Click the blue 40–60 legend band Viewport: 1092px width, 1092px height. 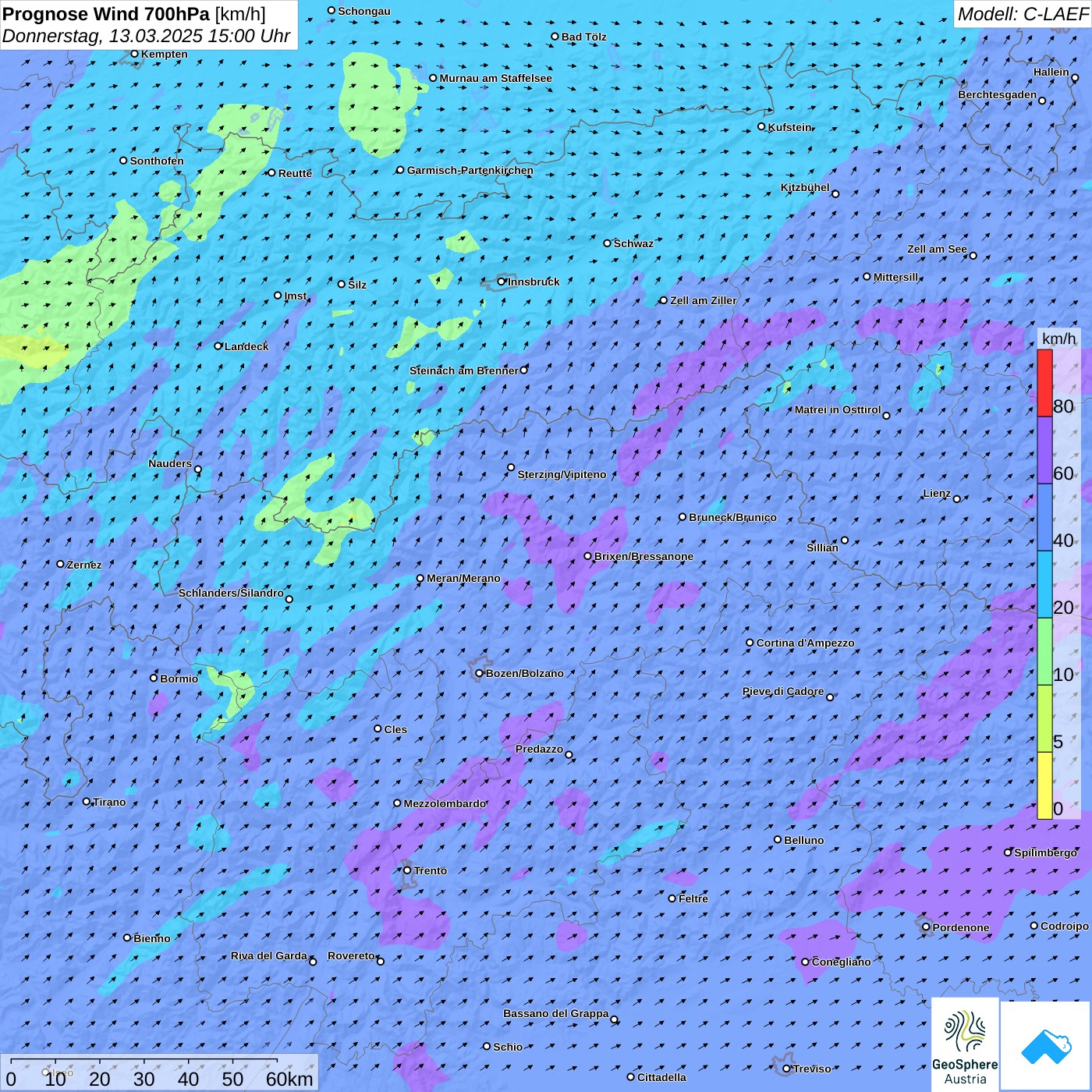pos(1044,517)
